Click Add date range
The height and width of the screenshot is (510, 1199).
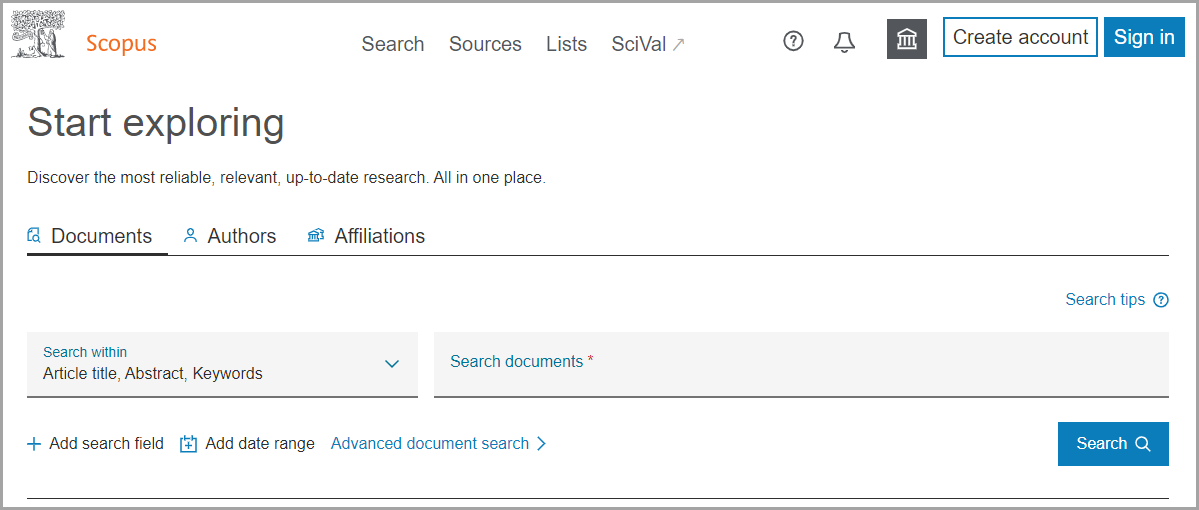coord(247,443)
